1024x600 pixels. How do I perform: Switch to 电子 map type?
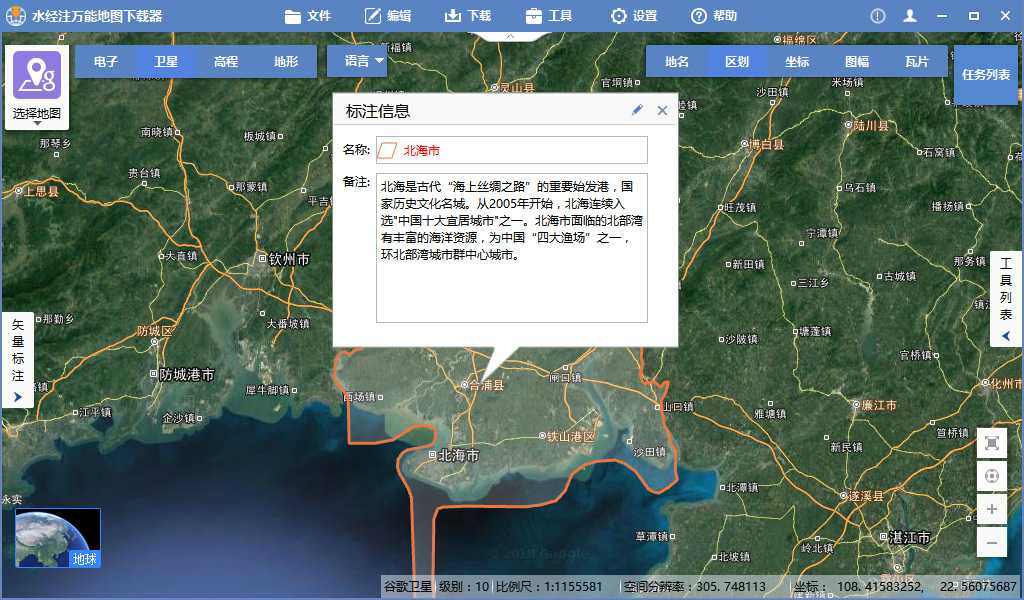(105, 61)
